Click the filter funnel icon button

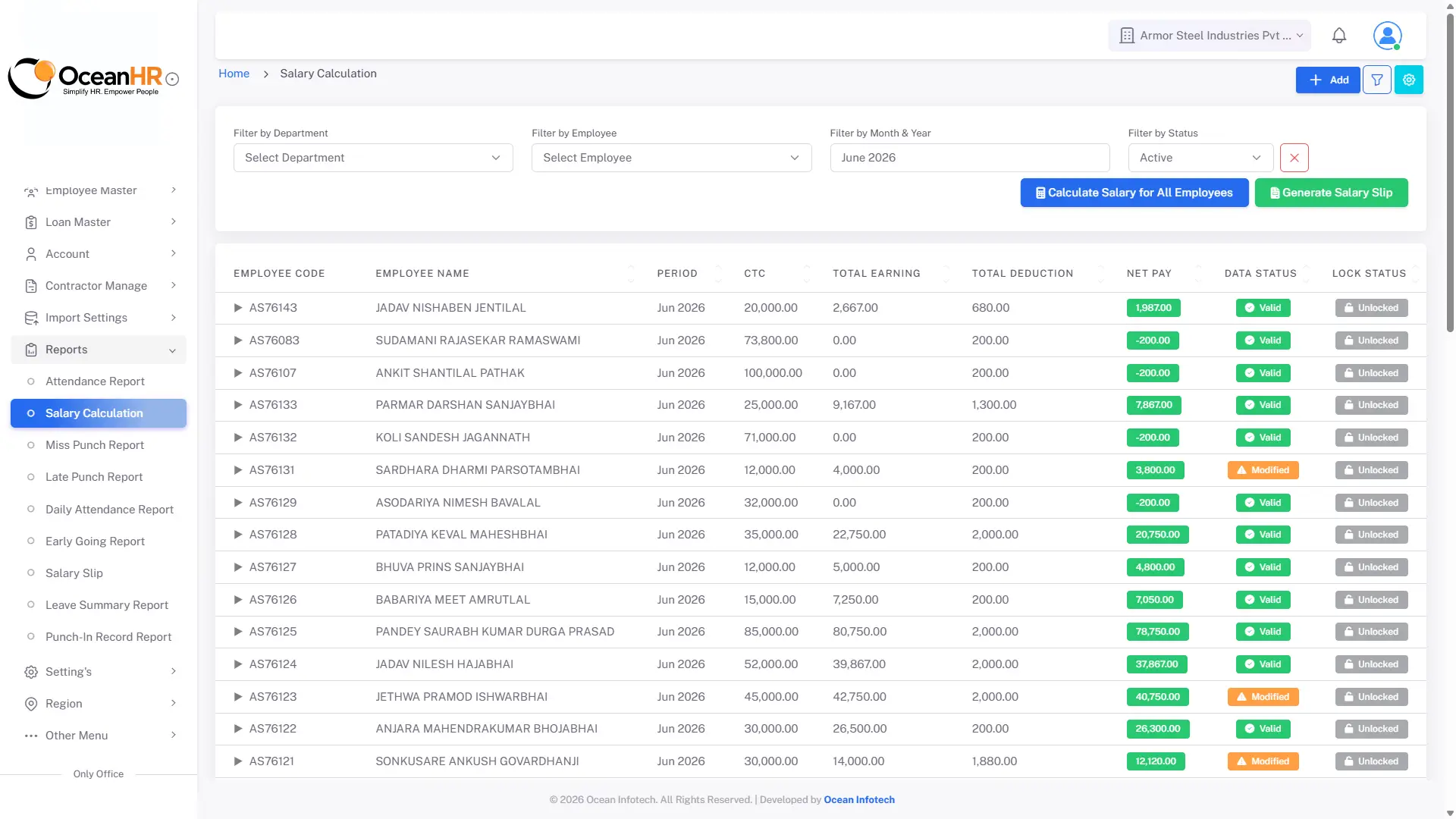[x=1377, y=80]
